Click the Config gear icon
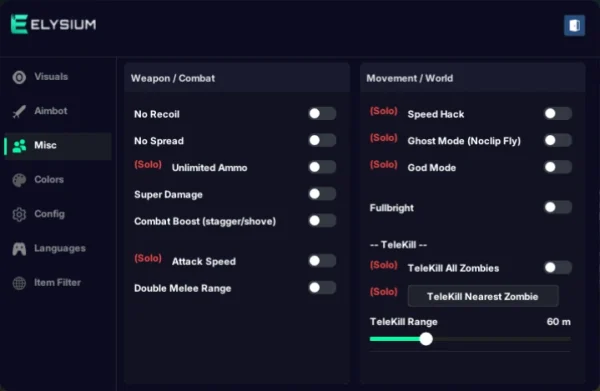The width and height of the screenshot is (600, 391). [19, 214]
